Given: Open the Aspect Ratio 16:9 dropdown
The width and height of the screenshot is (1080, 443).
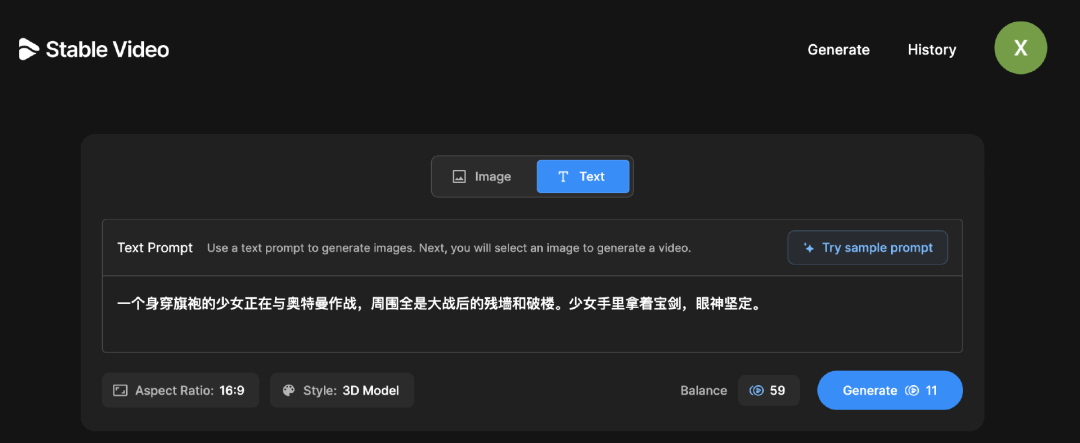Looking at the screenshot, I should (x=180, y=391).
